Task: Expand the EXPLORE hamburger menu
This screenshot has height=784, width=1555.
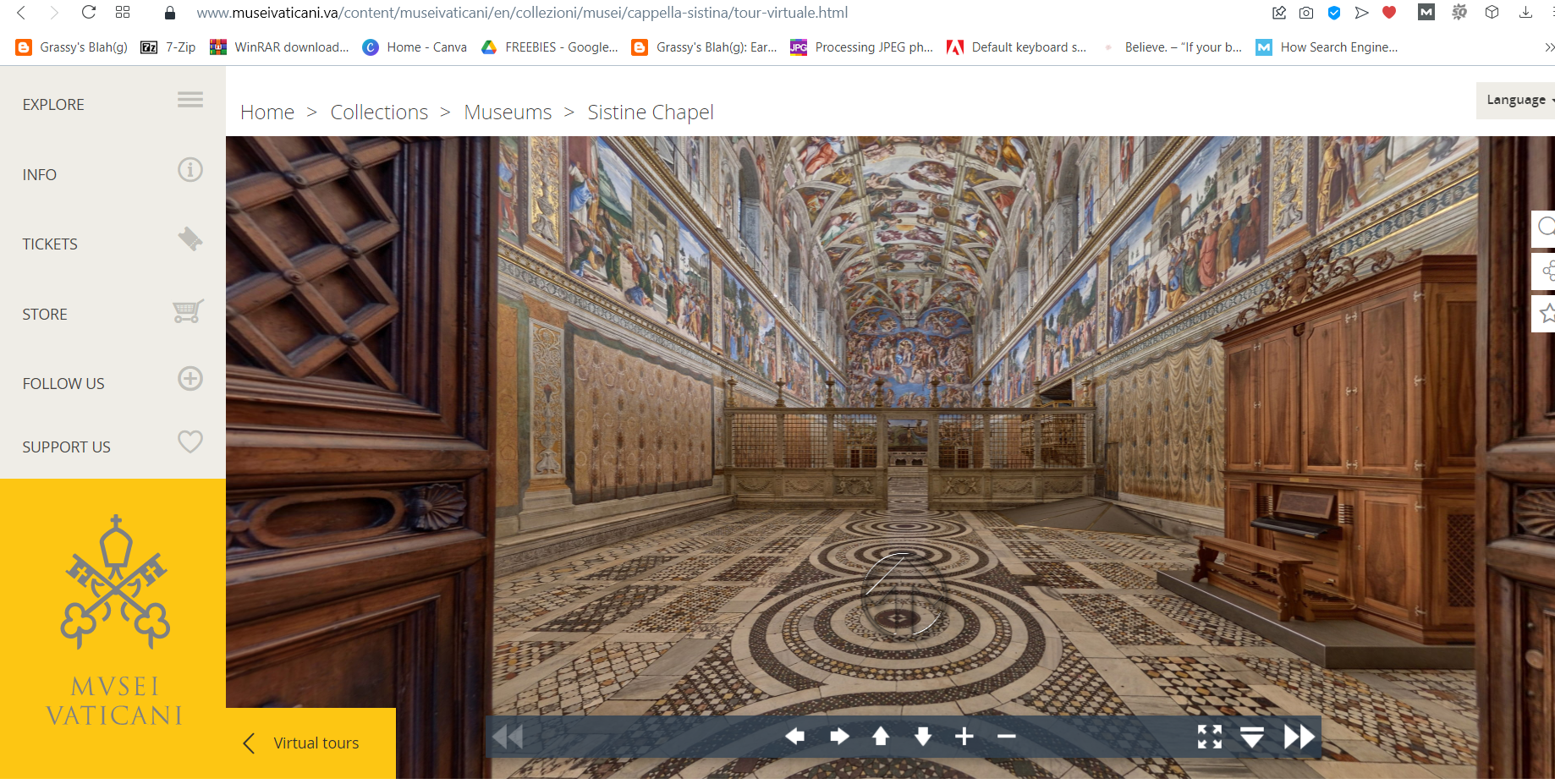Action: 190,101
